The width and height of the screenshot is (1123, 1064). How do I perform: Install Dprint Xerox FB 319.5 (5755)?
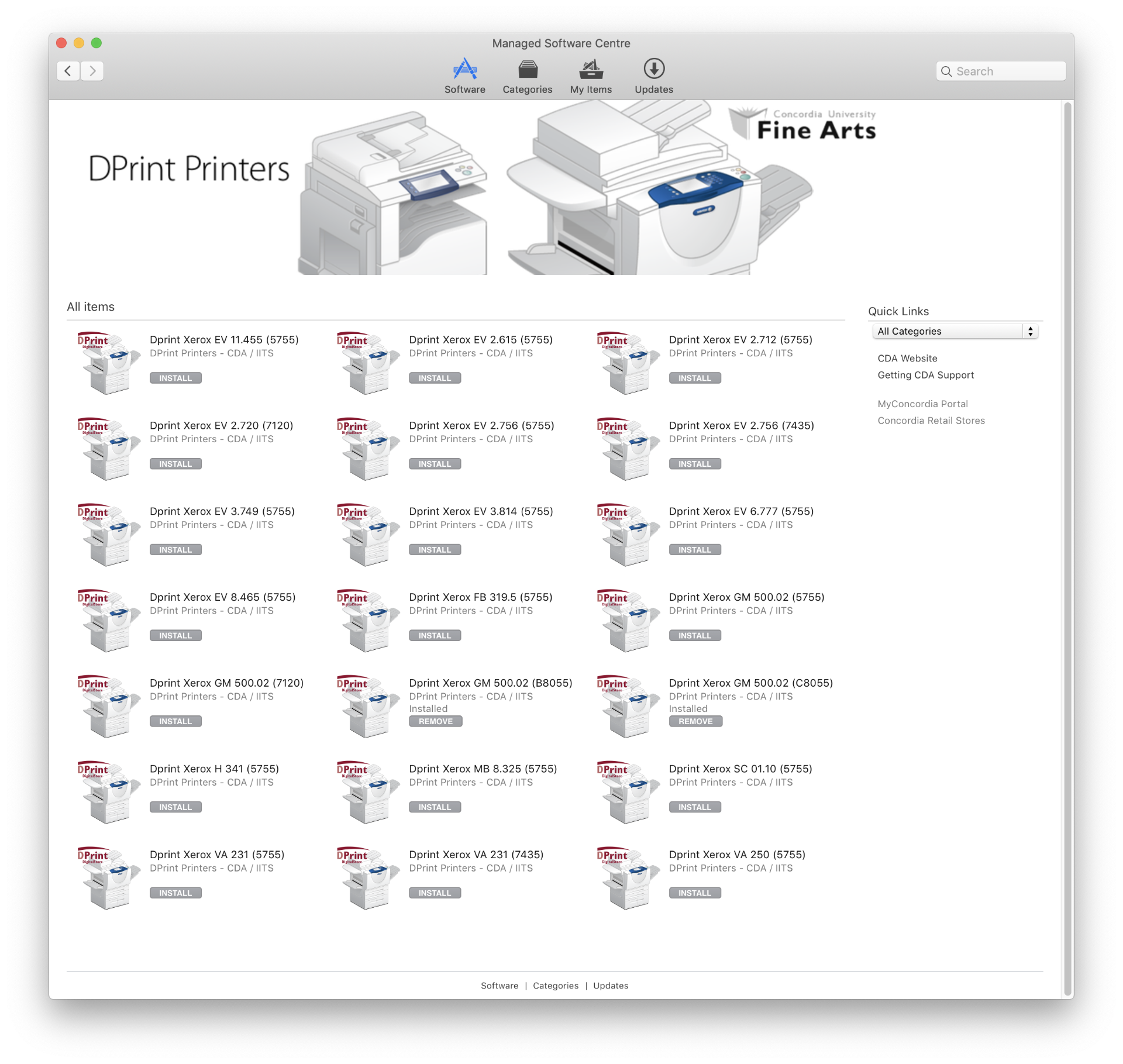pyautogui.click(x=435, y=636)
